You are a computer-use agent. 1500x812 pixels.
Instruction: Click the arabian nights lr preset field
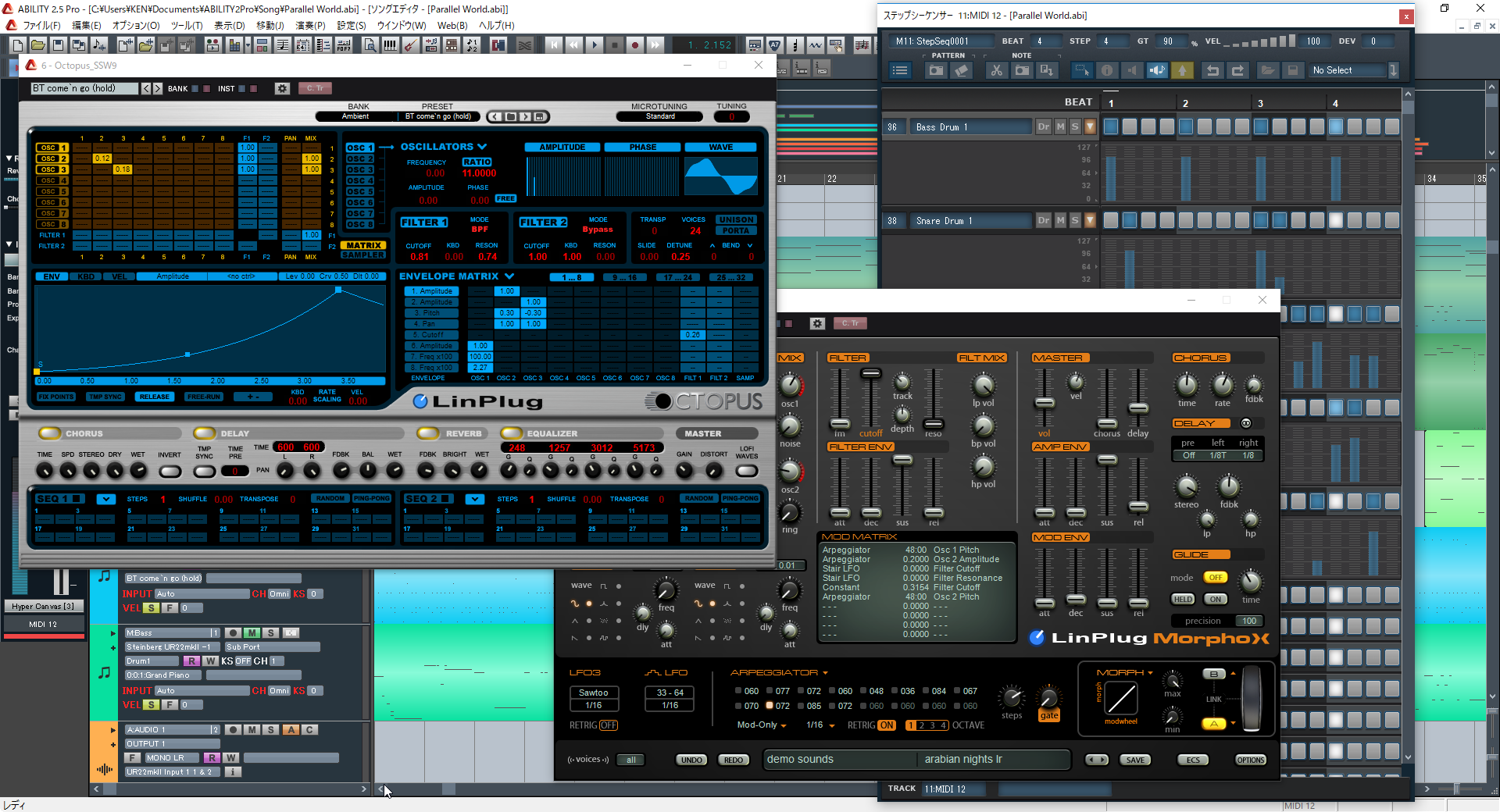tap(992, 759)
